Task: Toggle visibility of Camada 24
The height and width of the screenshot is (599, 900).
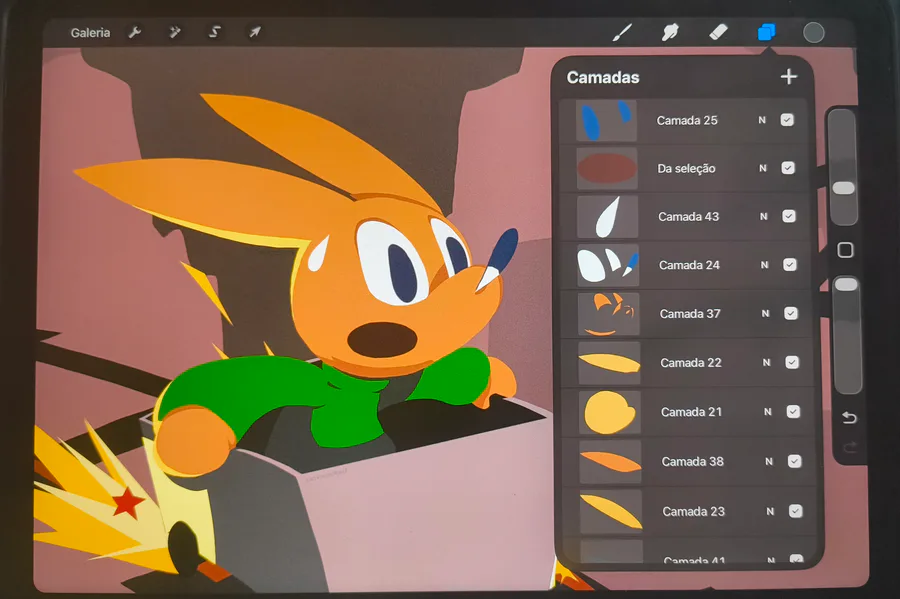Action: (790, 265)
